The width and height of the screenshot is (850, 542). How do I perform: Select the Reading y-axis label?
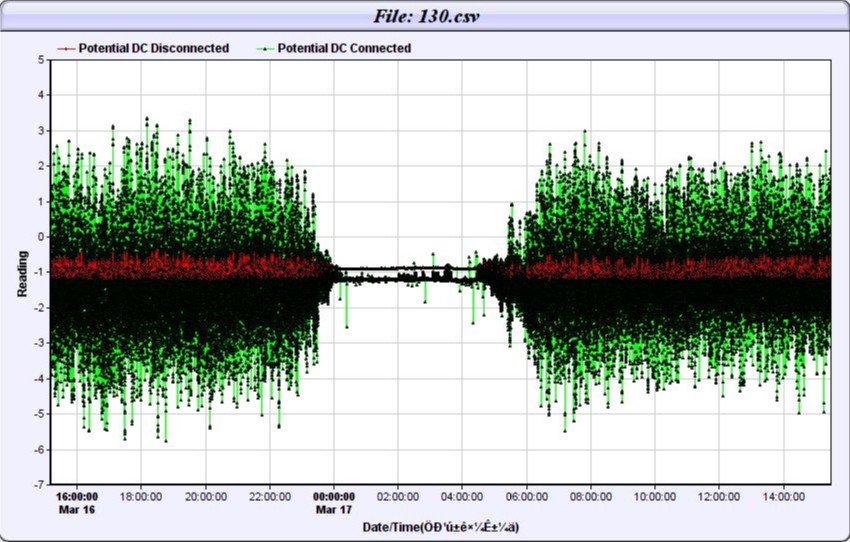(22, 272)
